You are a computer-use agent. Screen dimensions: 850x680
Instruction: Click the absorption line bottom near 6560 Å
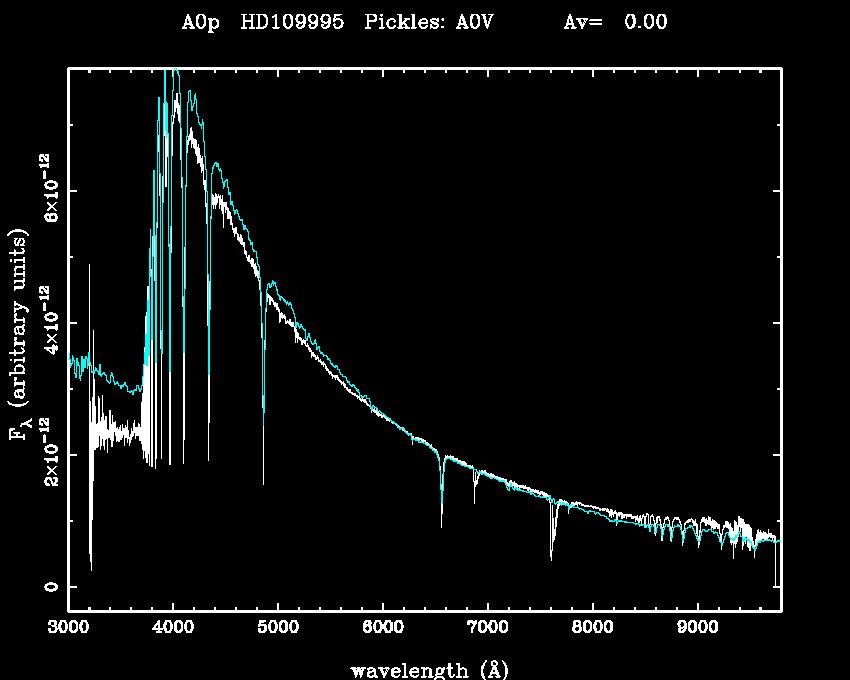tap(441, 523)
